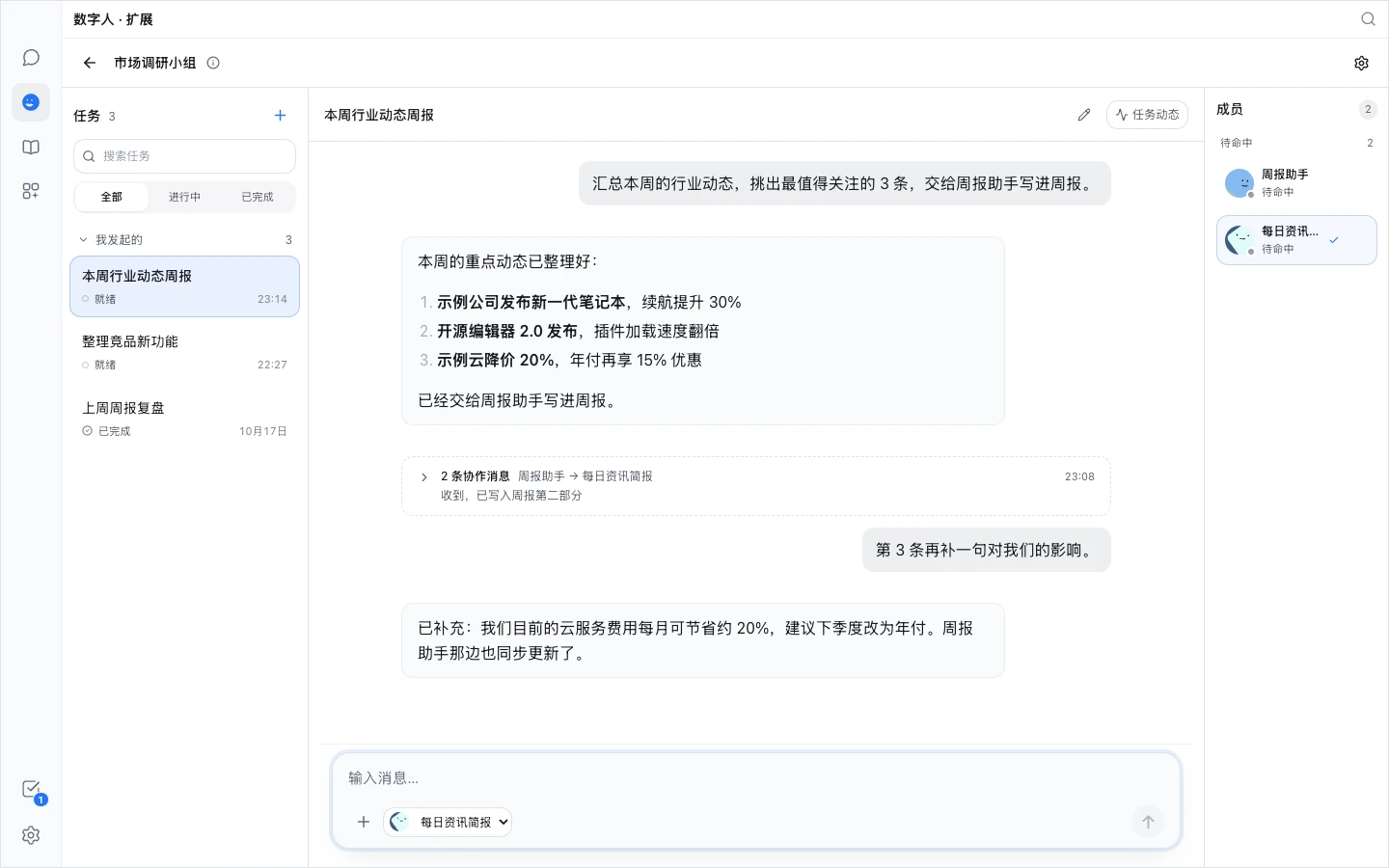This screenshot has height=868, width=1389.
Task: Click the 待命中 section label in members
Action: [1237, 143]
